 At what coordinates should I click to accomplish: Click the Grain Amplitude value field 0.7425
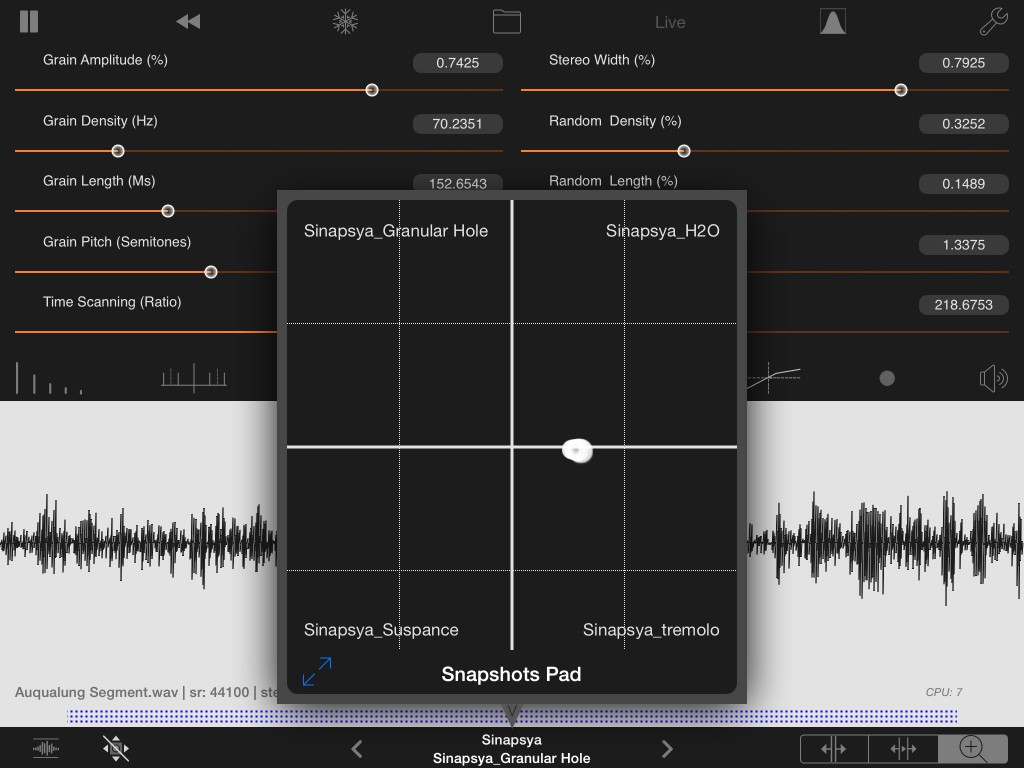tap(458, 63)
